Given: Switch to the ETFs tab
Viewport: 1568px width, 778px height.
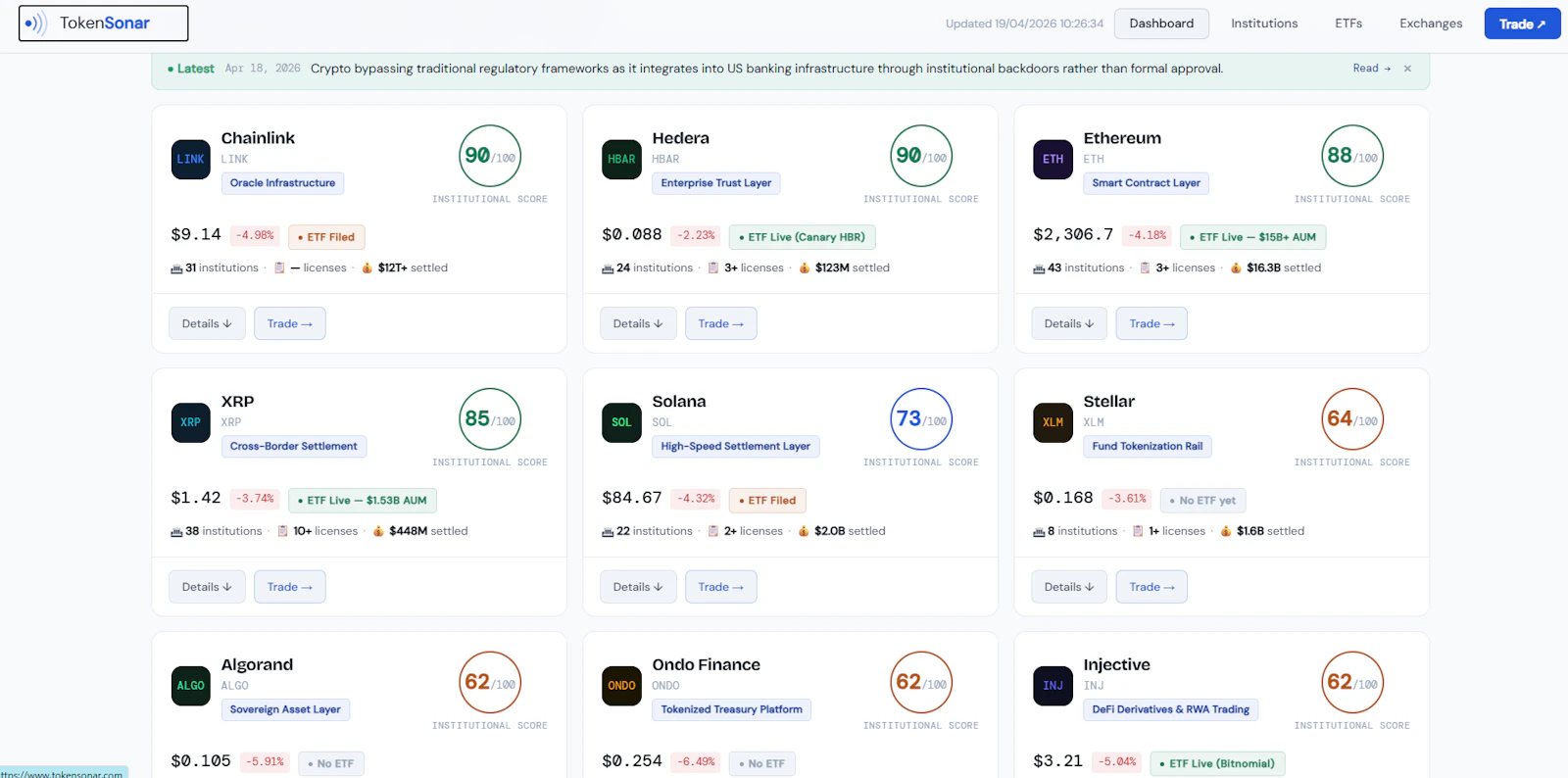Looking at the screenshot, I should coord(1348,24).
